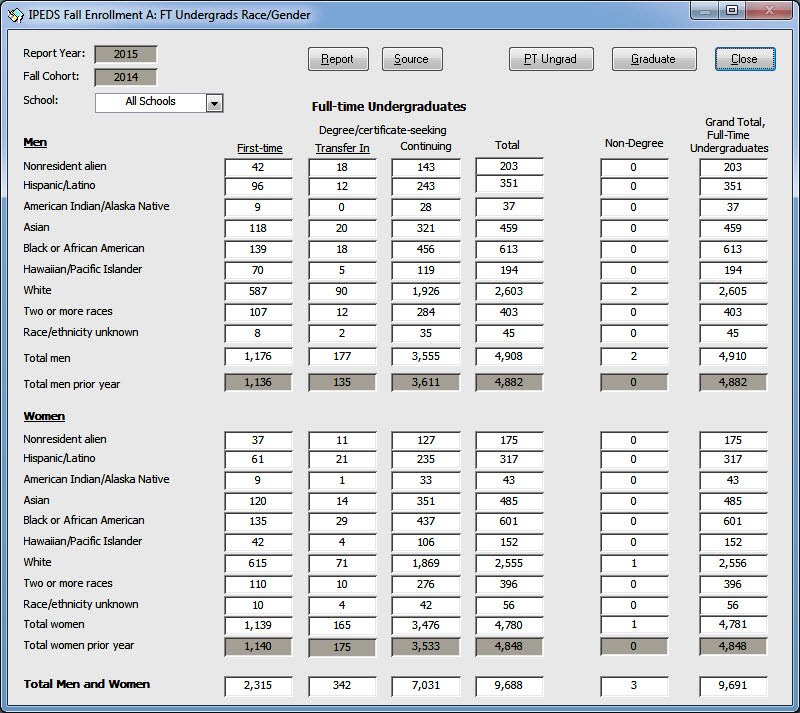Click Total men prior year Non-Degree value

634,382
